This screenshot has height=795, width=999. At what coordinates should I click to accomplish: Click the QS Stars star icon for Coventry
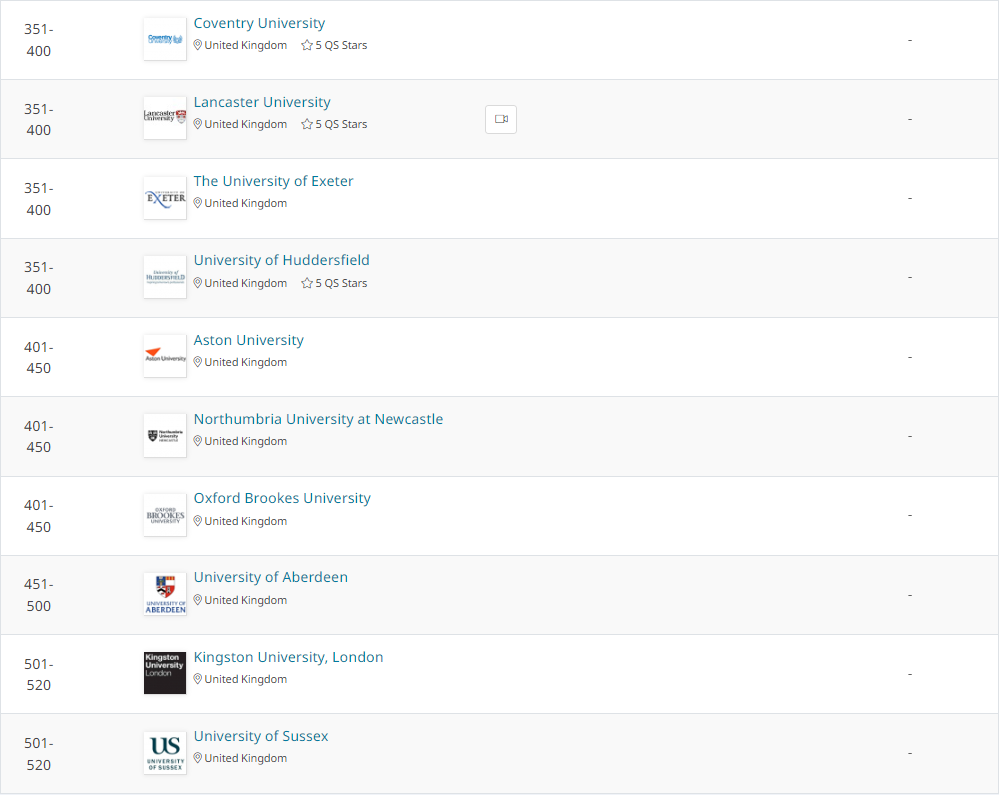[307, 45]
